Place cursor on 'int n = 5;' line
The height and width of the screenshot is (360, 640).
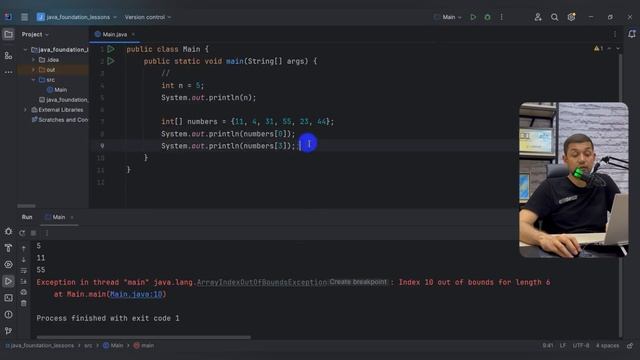pyautogui.click(x=182, y=86)
